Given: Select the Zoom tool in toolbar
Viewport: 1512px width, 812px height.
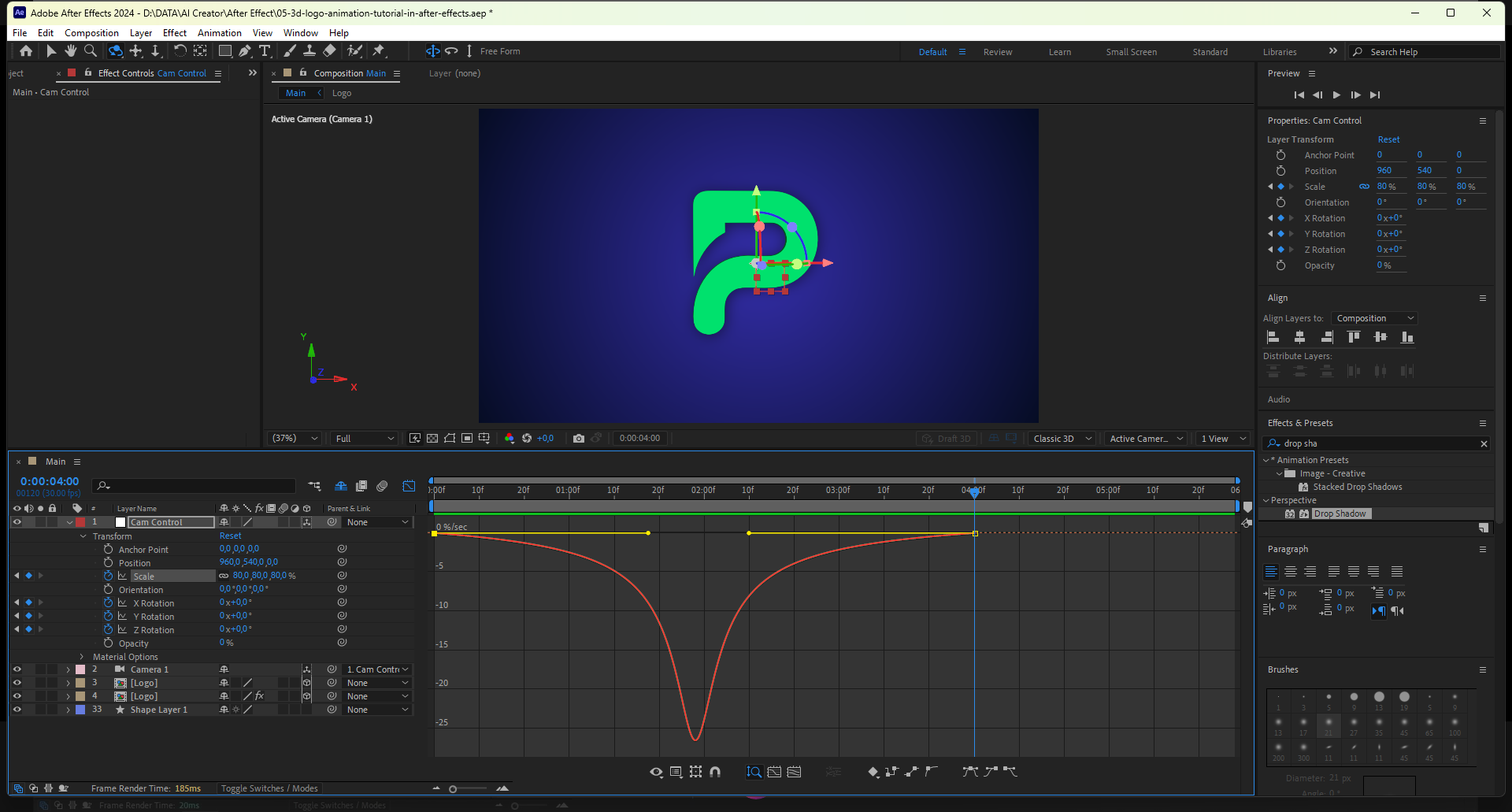Looking at the screenshot, I should 91,51.
